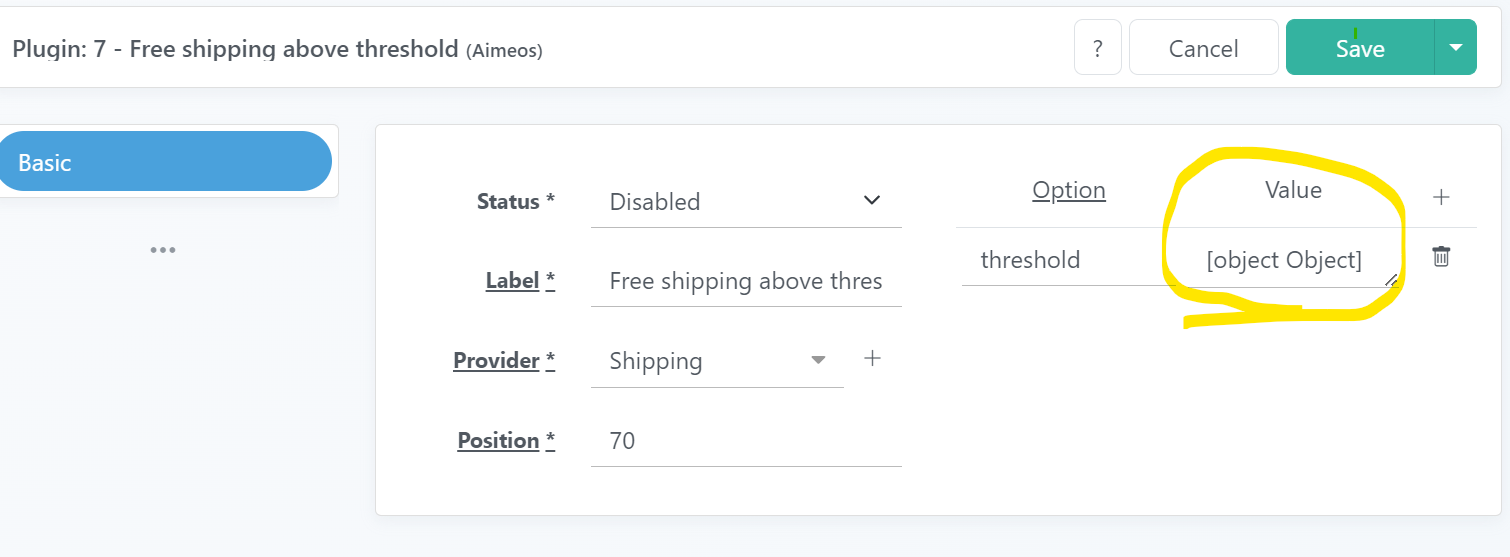Add a new option row with plus icon
Screen dimensions: 1510x557
(1441, 197)
